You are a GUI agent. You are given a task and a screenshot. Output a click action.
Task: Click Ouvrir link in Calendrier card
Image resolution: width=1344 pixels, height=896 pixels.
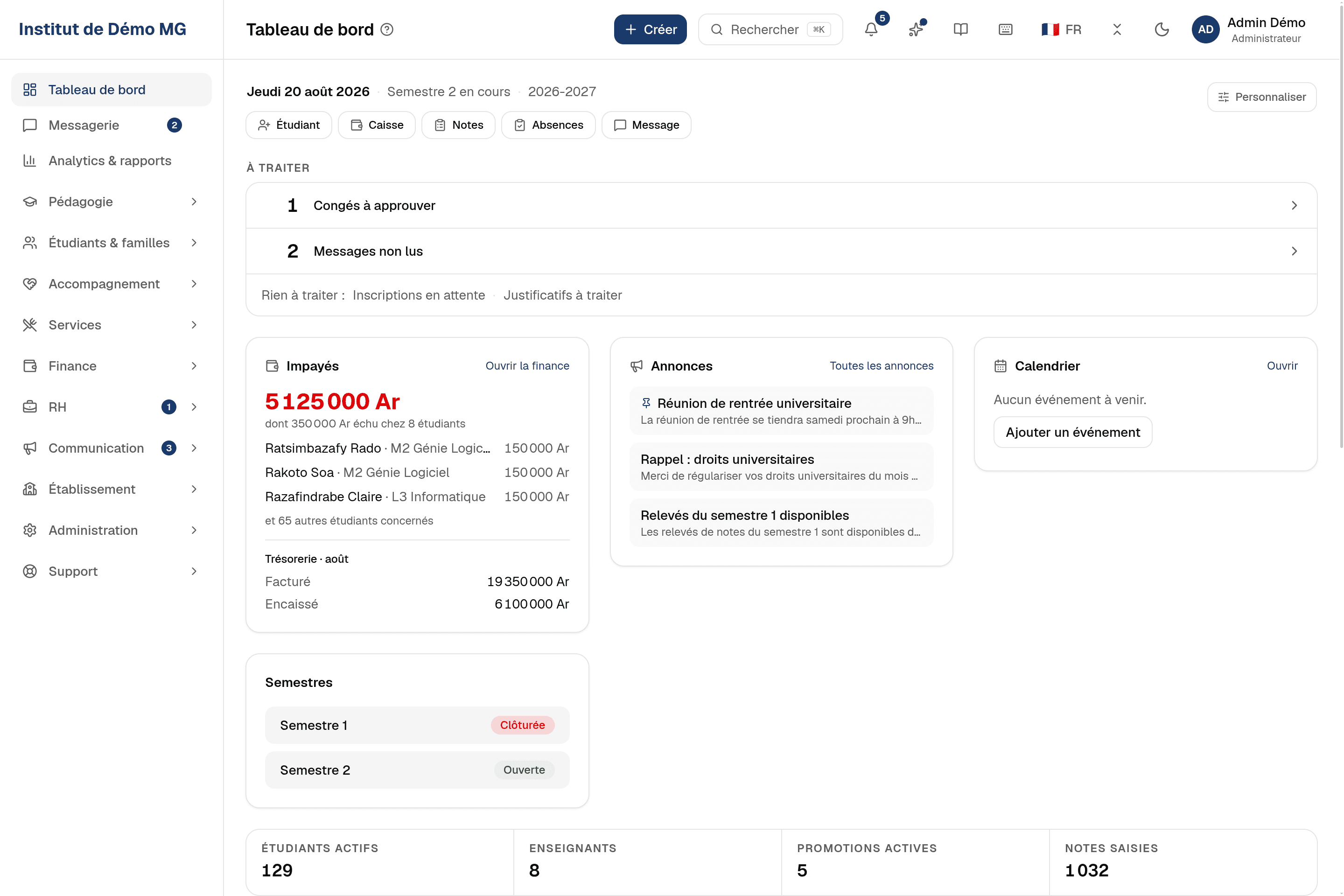click(1282, 366)
